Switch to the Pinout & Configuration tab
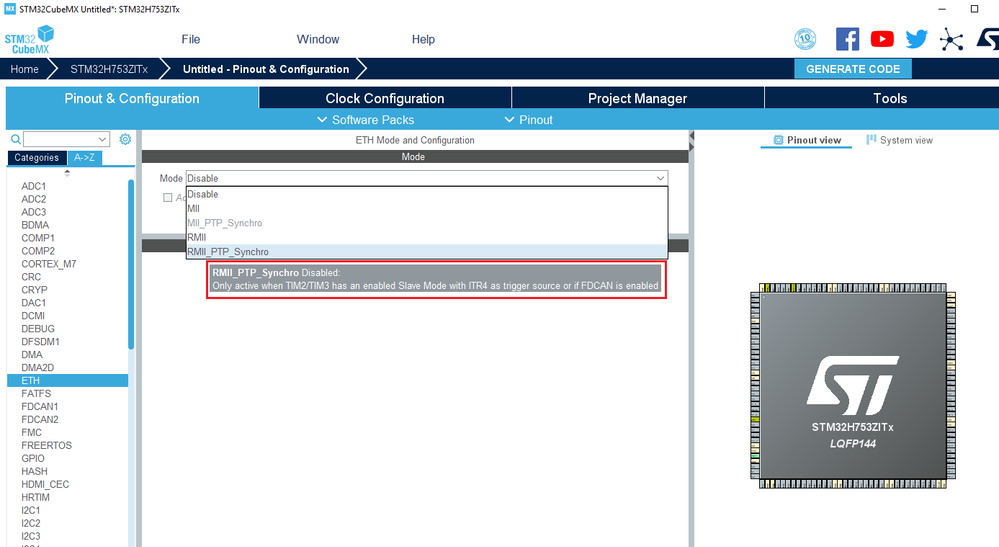 tap(132, 98)
